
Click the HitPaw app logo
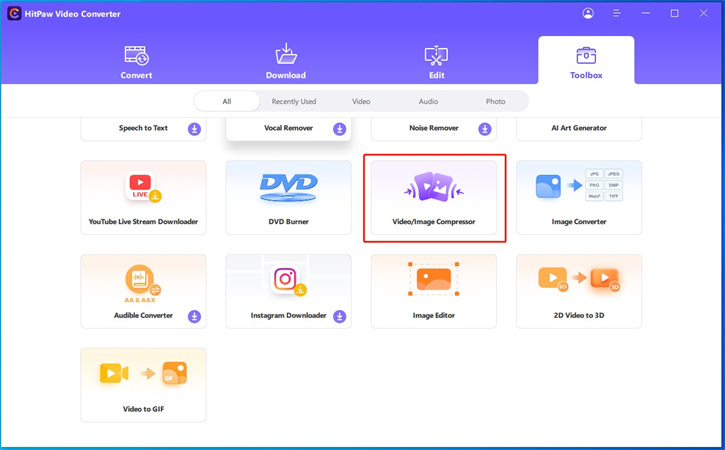[x=14, y=13]
